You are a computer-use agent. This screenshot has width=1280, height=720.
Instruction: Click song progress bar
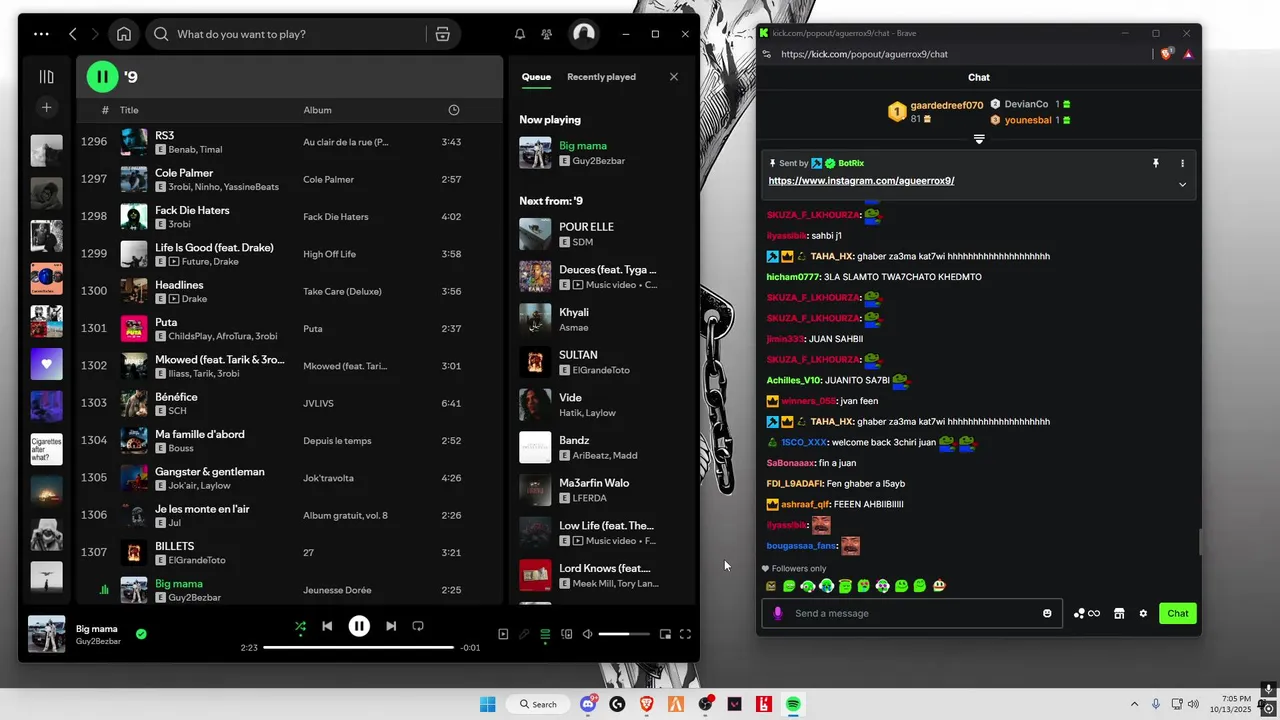(358, 647)
